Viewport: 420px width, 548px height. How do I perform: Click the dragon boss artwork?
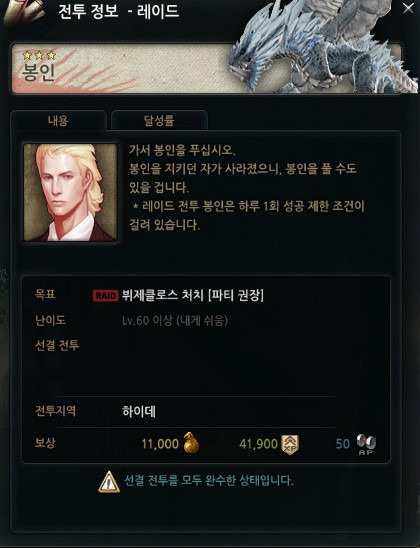pos(321,47)
